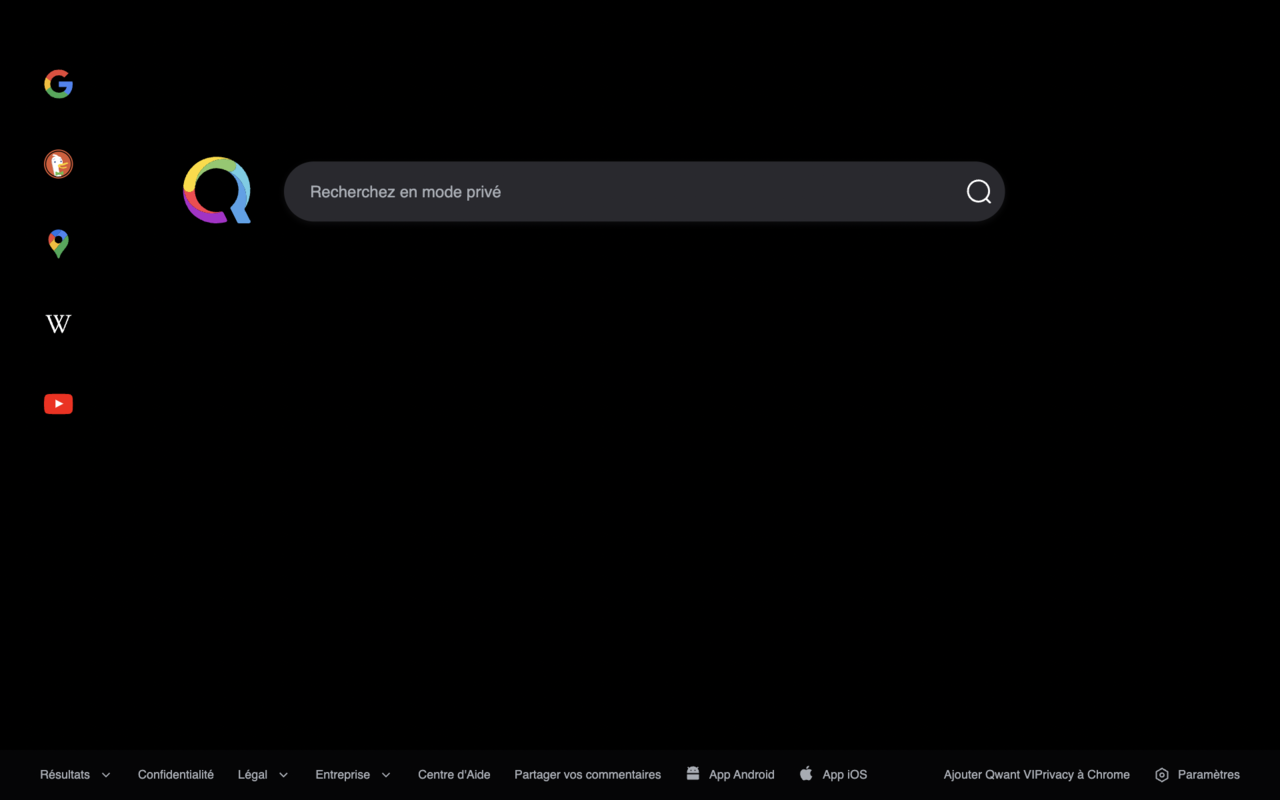Expand the Entreprise footer dropdown
This screenshot has height=800, width=1280.
[x=353, y=775]
